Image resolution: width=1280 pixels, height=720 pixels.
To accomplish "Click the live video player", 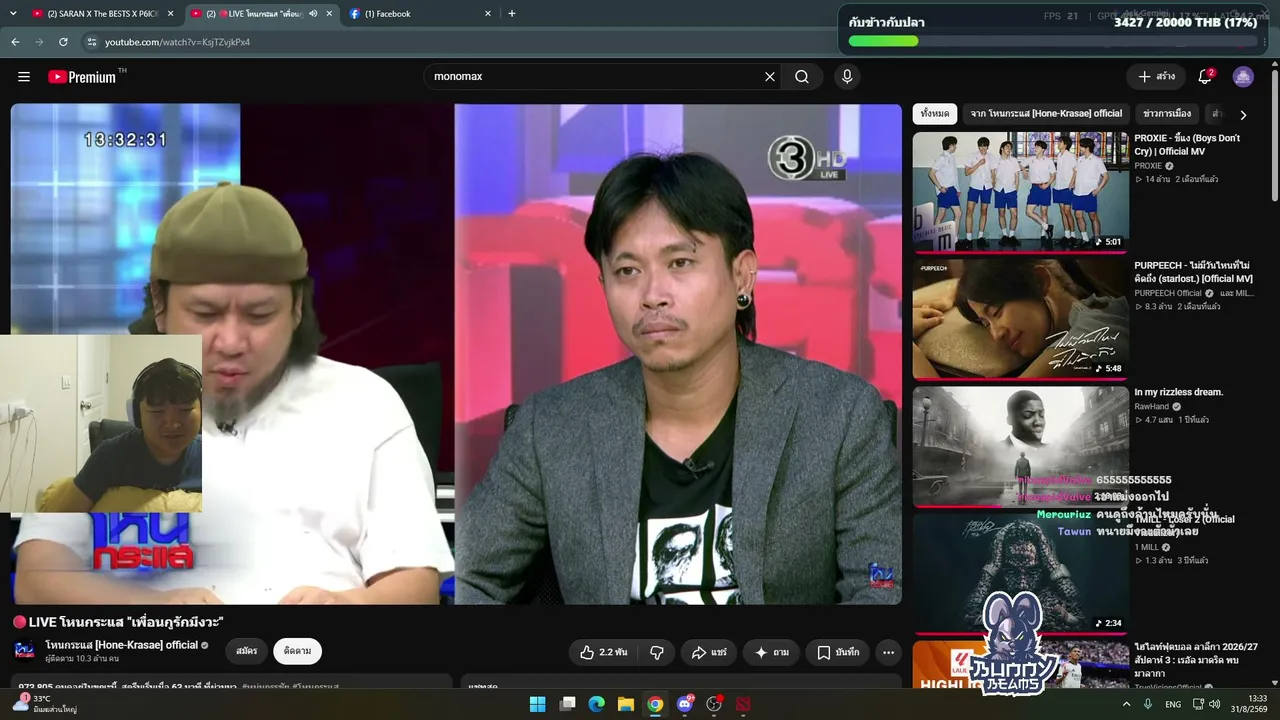I will point(456,354).
